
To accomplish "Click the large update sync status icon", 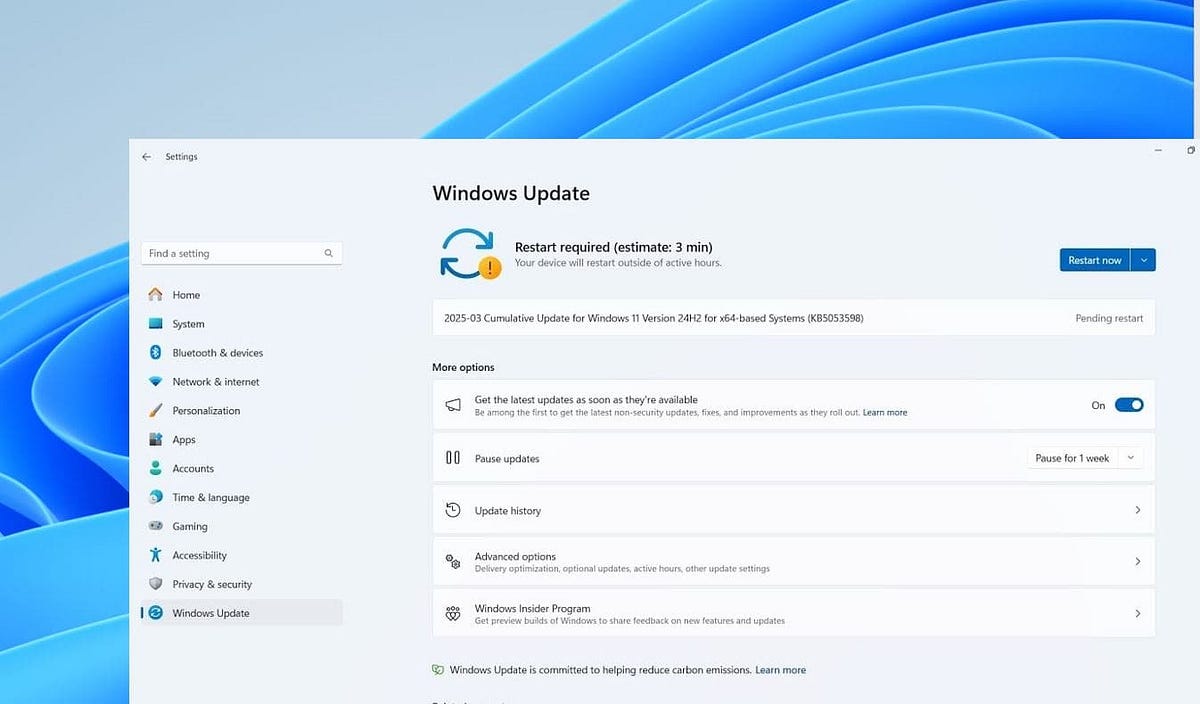I will (470, 254).
